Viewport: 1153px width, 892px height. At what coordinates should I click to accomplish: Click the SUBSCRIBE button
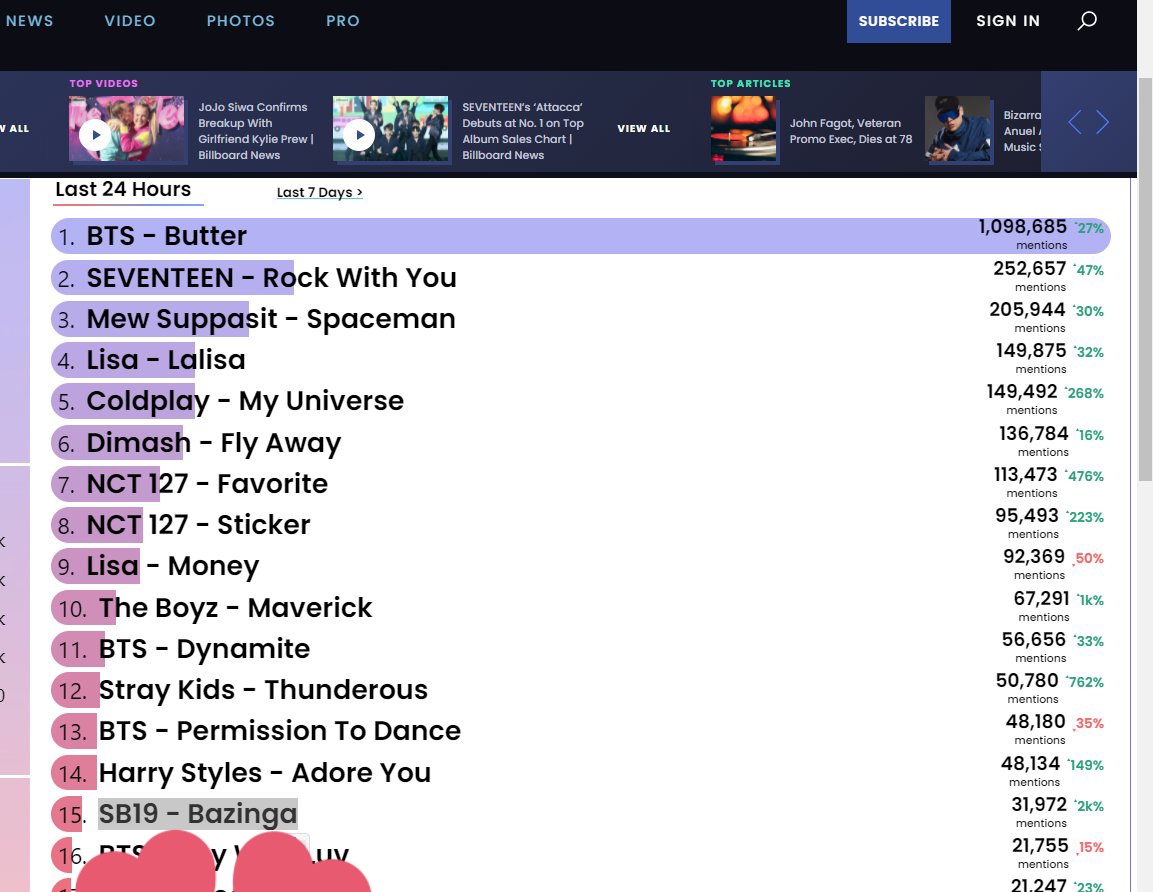(x=899, y=21)
